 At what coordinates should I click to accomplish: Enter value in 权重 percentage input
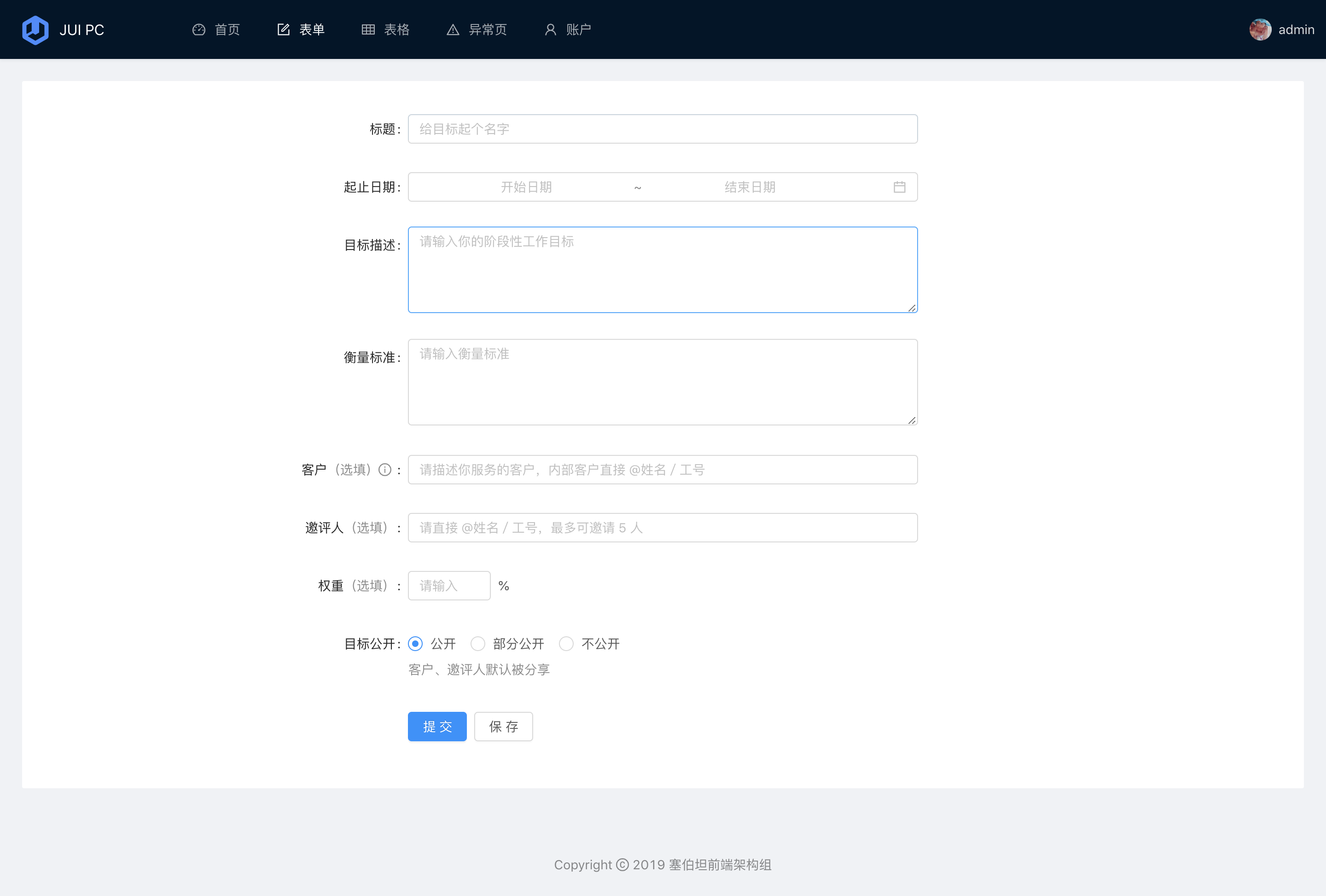(448, 585)
